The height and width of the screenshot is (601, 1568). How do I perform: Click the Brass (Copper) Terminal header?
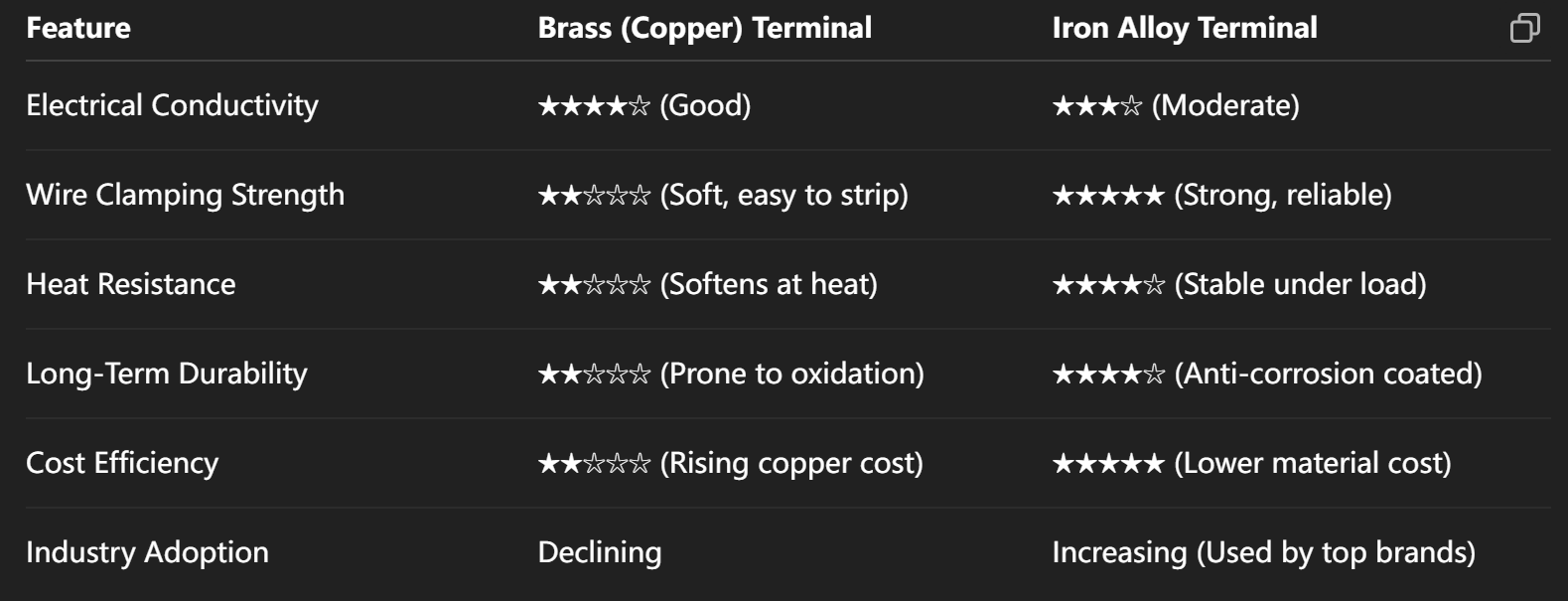pyautogui.click(x=704, y=28)
